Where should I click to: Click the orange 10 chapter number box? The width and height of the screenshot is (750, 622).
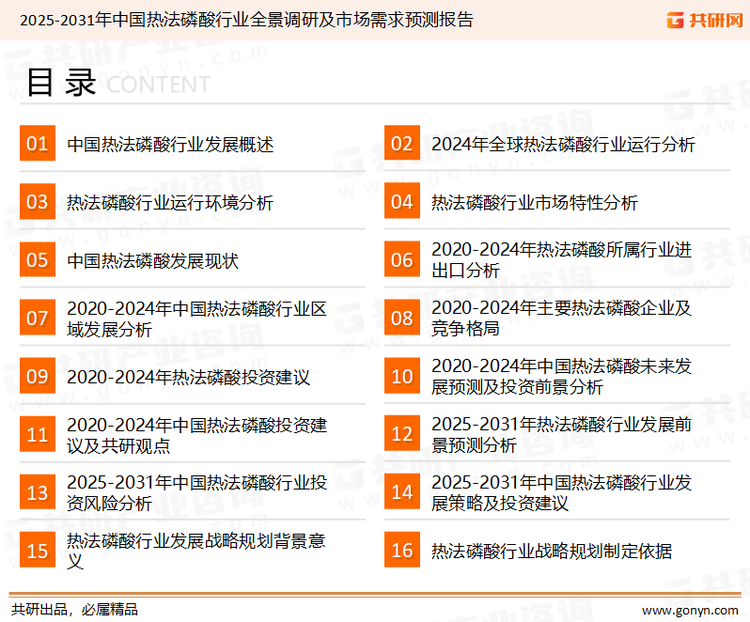point(402,376)
